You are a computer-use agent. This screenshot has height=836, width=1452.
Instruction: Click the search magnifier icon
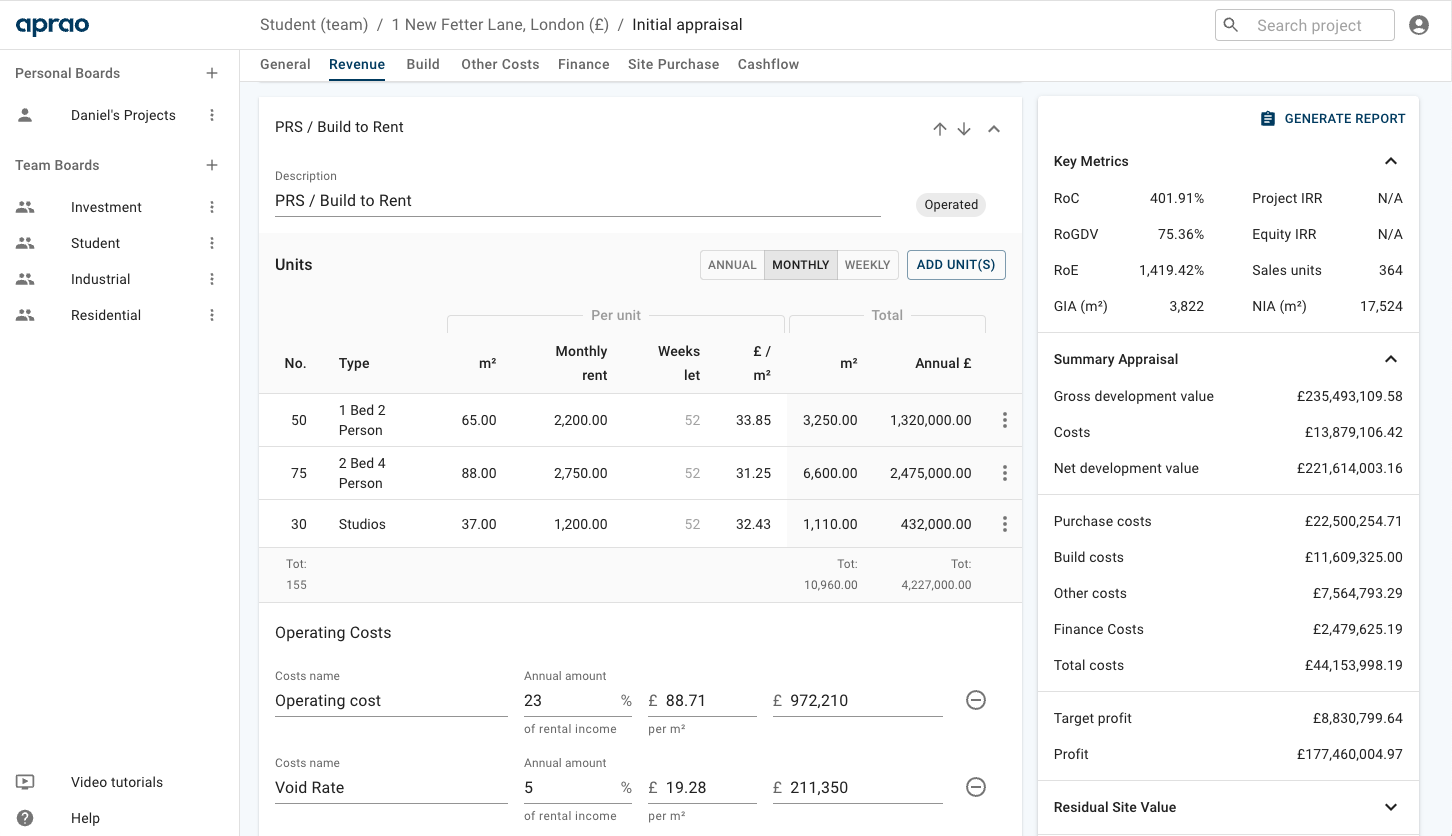[1231, 25]
